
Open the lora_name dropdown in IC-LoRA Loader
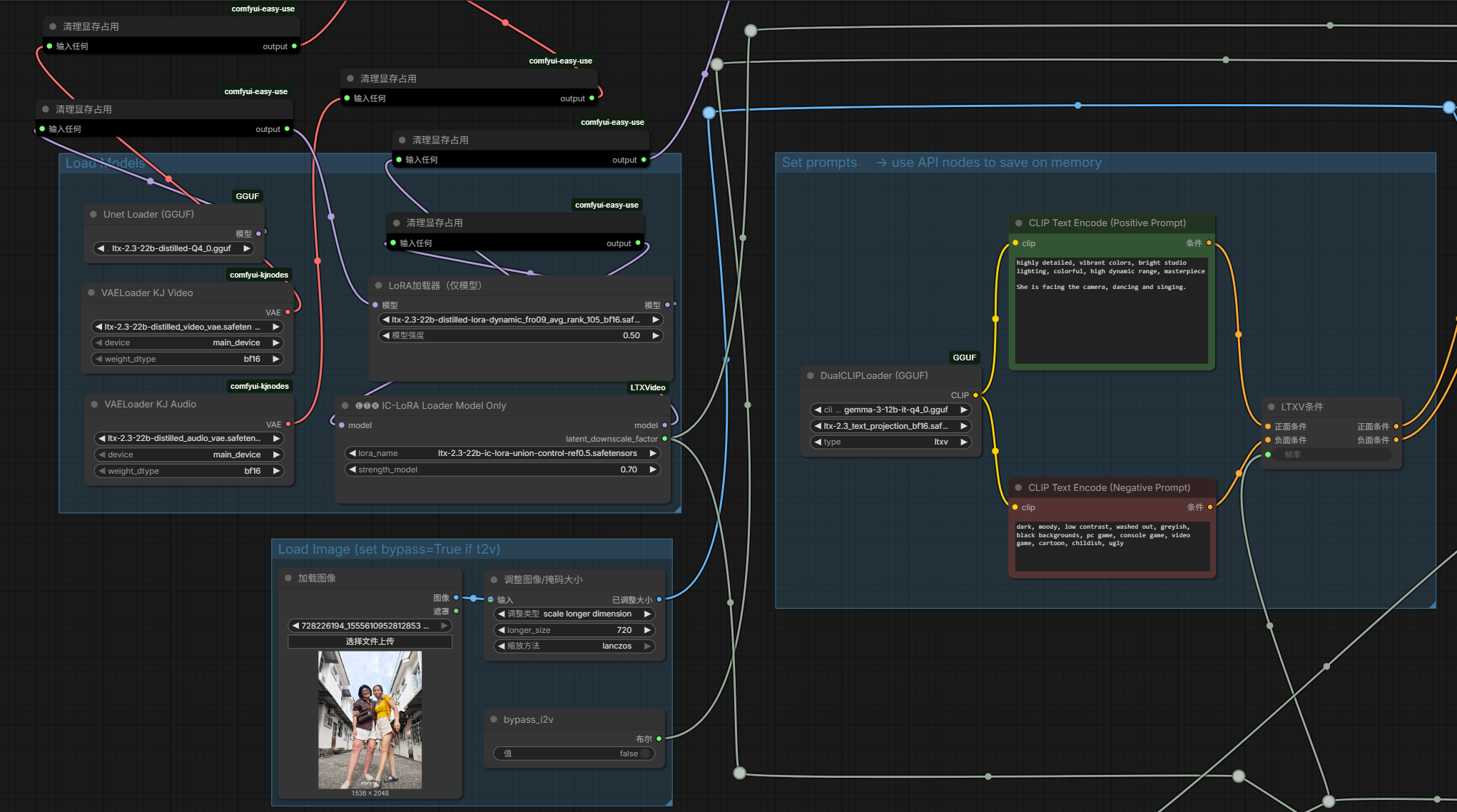[503, 453]
